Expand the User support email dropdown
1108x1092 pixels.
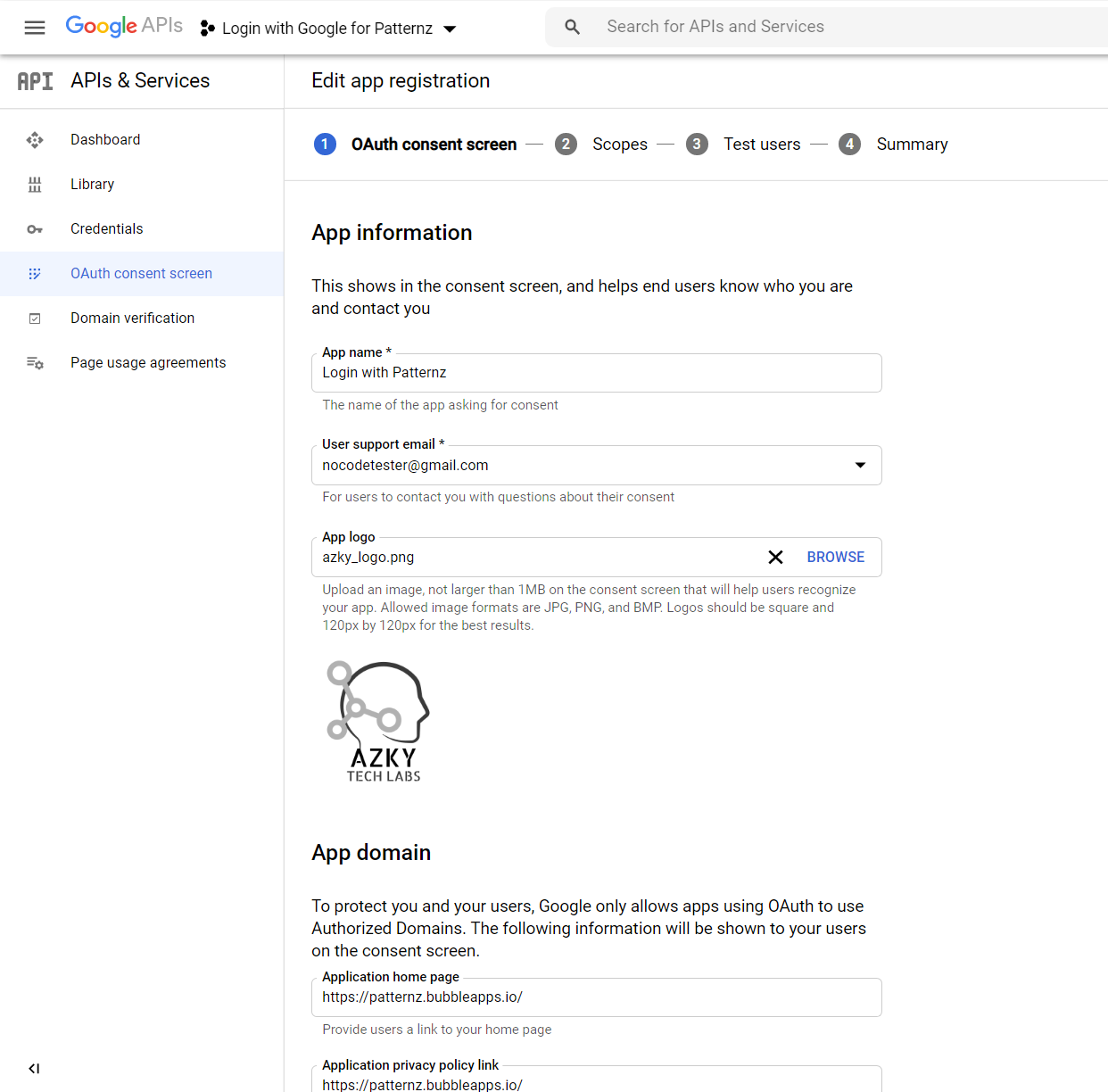[860, 466]
